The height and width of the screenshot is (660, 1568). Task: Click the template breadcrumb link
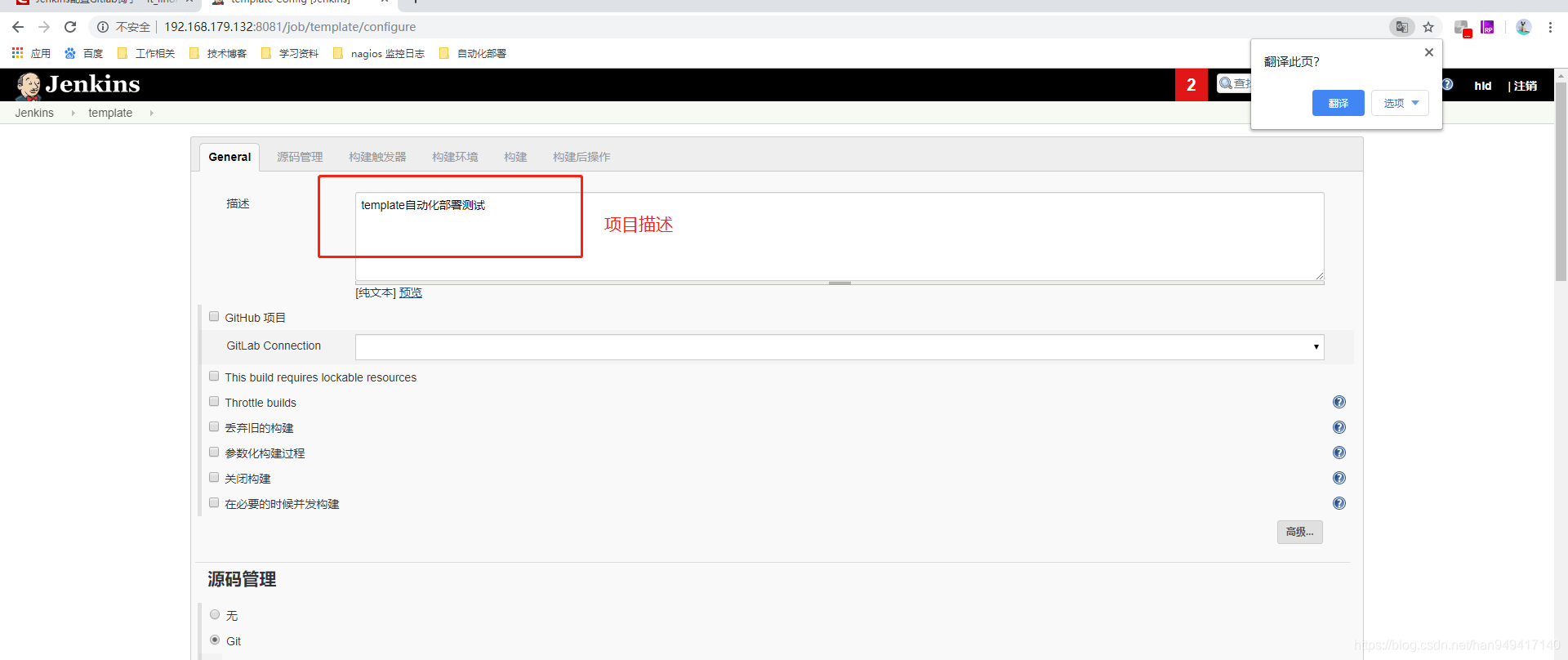pyautogui.click(x=110, y=113)
